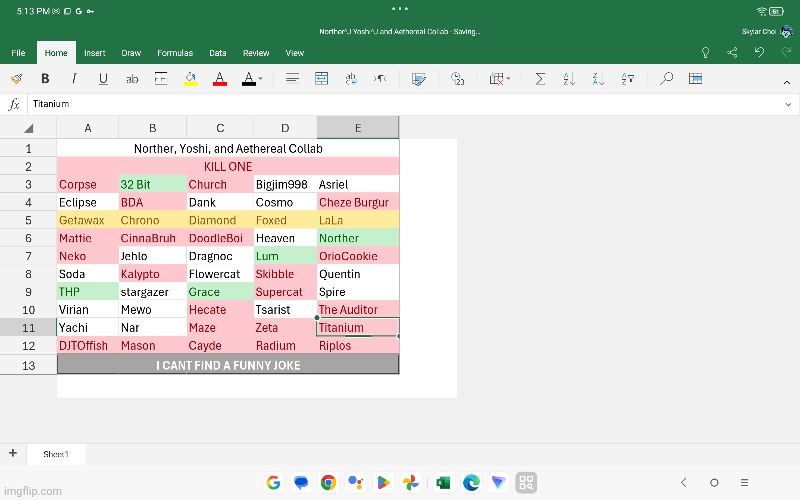Switch to the View tab
Image resolution: width=800 pixels, height=500 pixels.
click(295, 53)
